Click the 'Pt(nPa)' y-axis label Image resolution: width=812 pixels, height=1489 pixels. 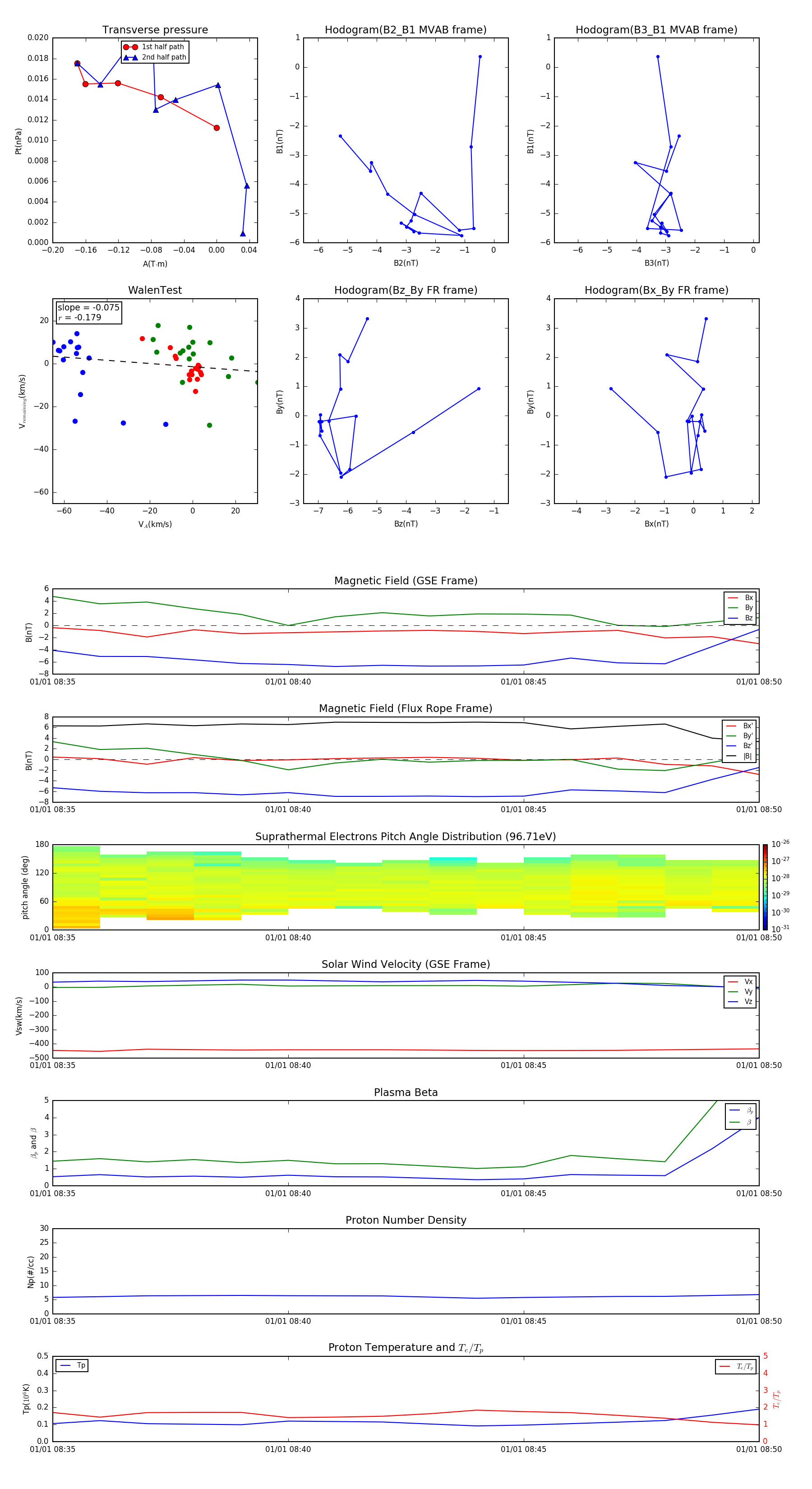tap(18, 140)
